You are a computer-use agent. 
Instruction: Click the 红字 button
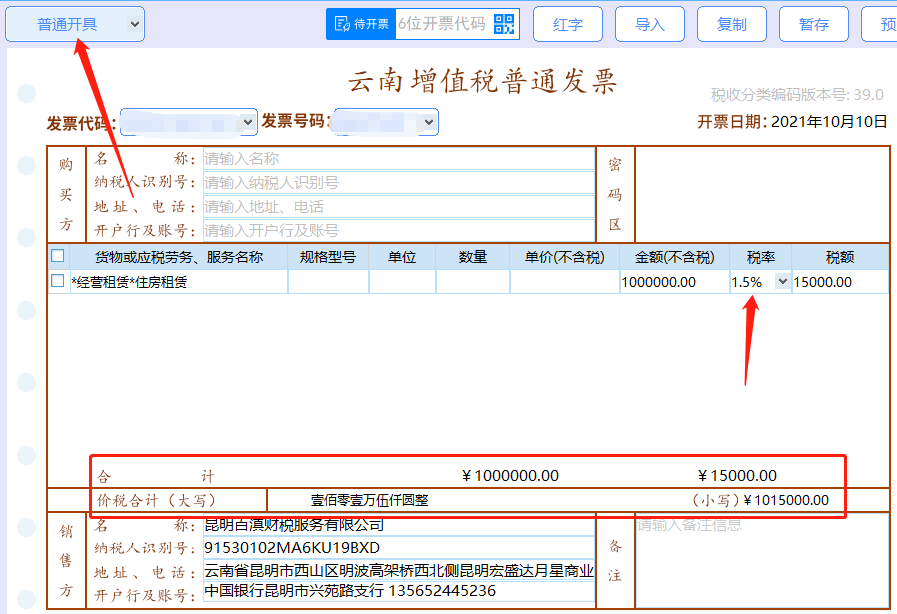(x=568, y=24)
